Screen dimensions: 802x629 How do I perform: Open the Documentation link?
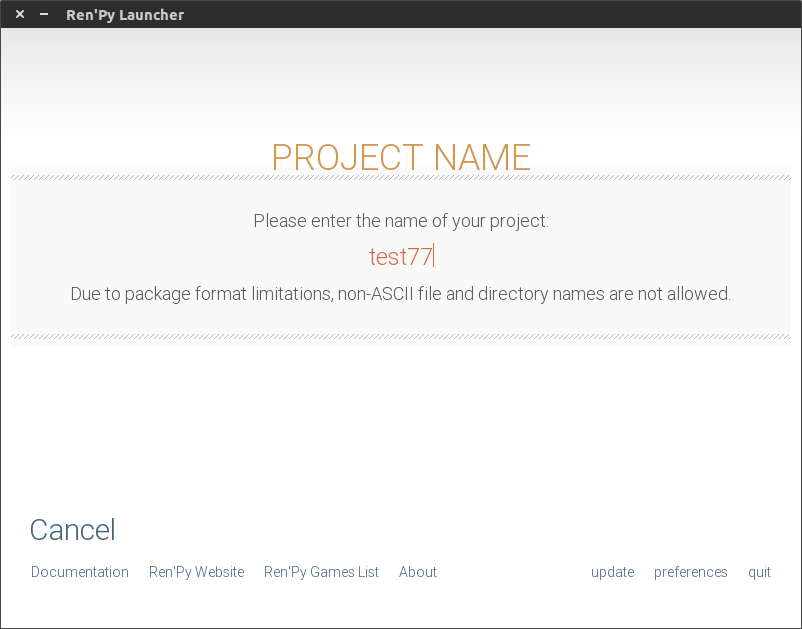coord(80,572)
